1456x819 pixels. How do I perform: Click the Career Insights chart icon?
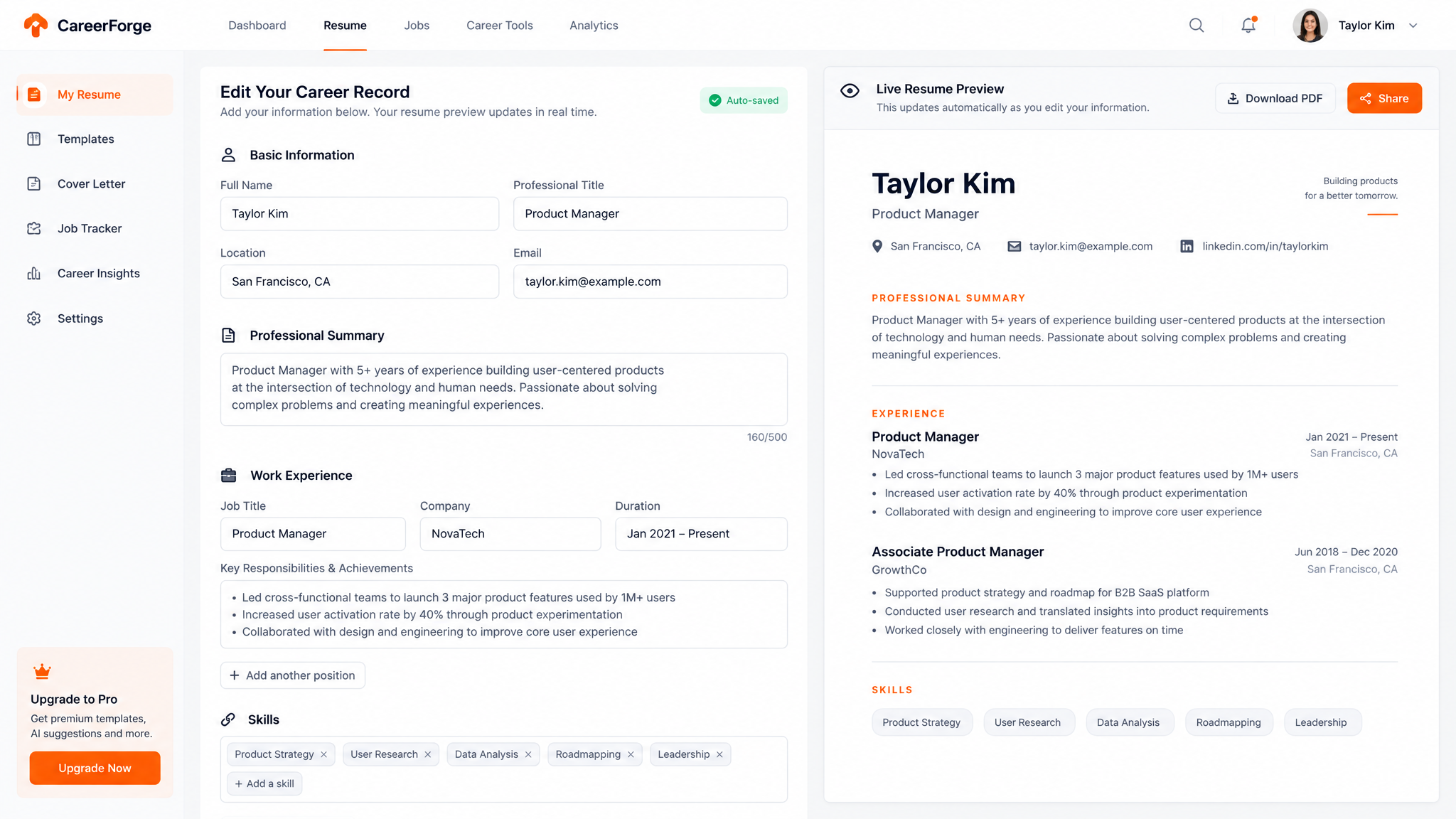(34, 274)
